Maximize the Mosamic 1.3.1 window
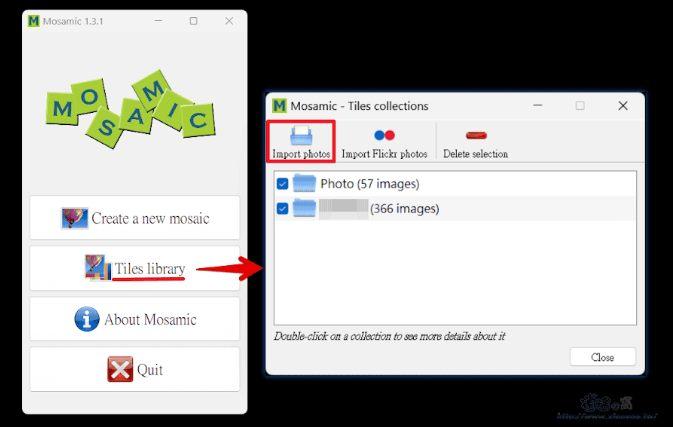The height and width of the screenshot is (427, 673). pyautogui.click(x=194, y=21)
